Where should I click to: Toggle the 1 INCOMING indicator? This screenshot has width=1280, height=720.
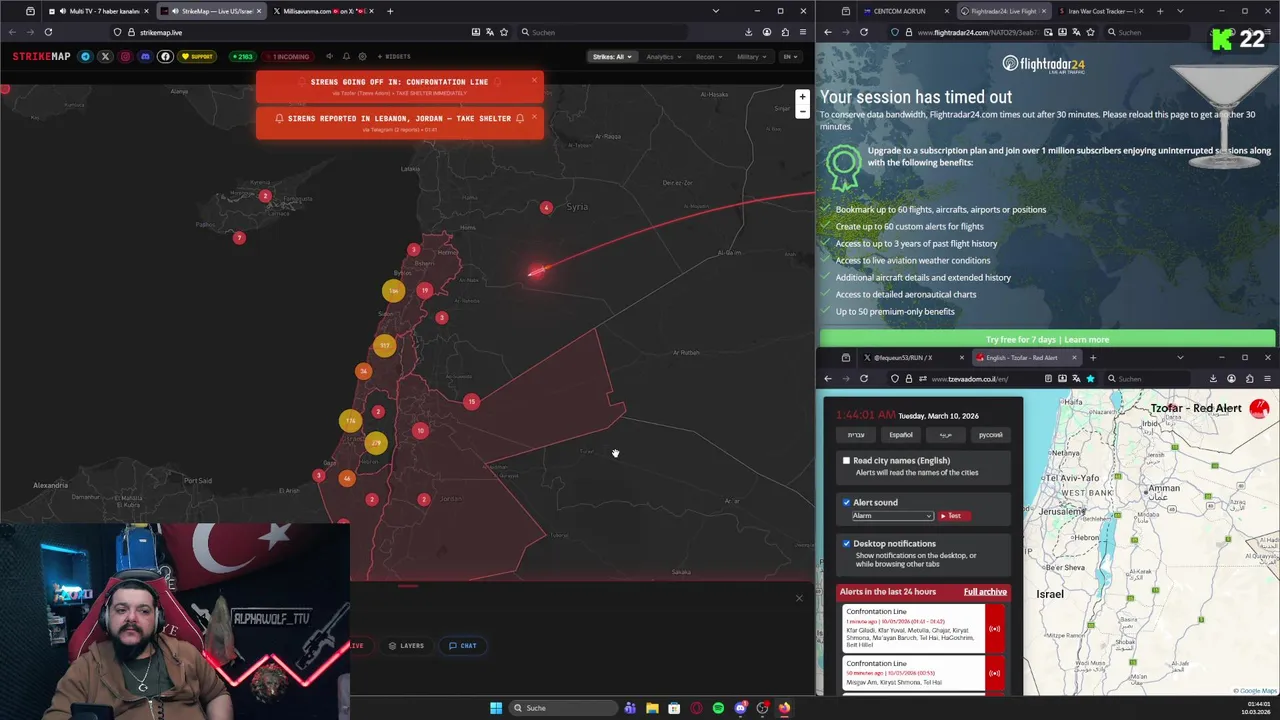290,56
